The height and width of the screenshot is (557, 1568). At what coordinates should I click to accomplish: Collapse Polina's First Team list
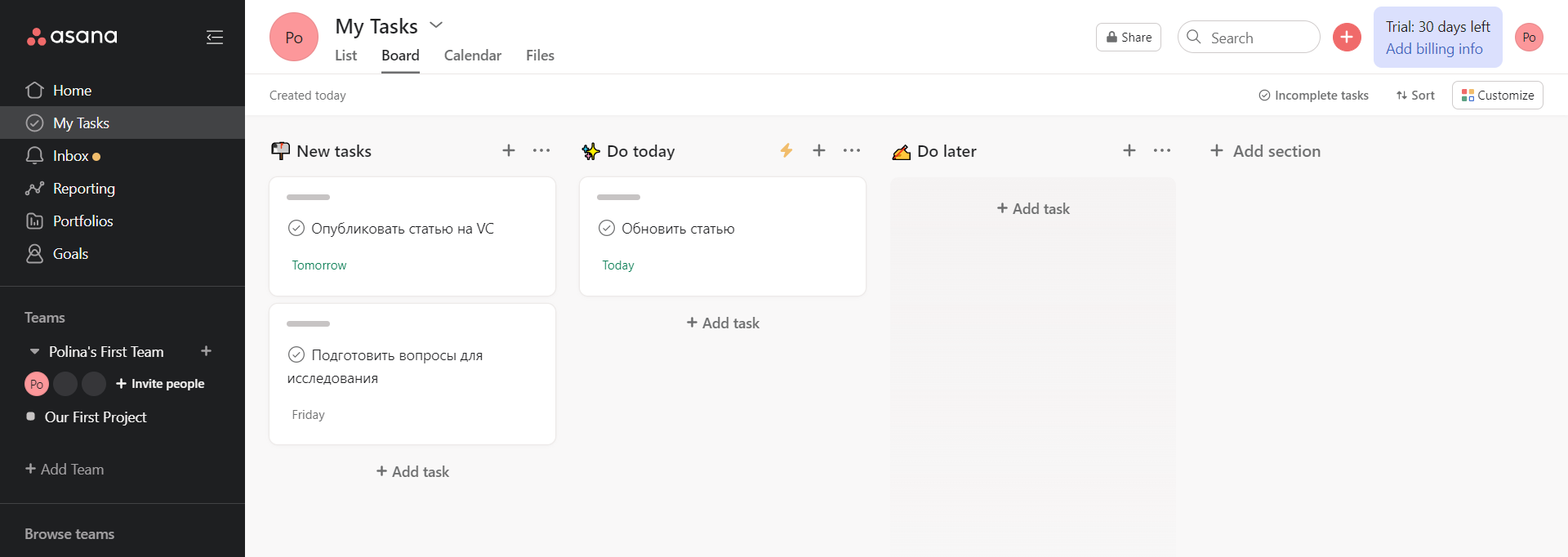(x=34, y=352)
